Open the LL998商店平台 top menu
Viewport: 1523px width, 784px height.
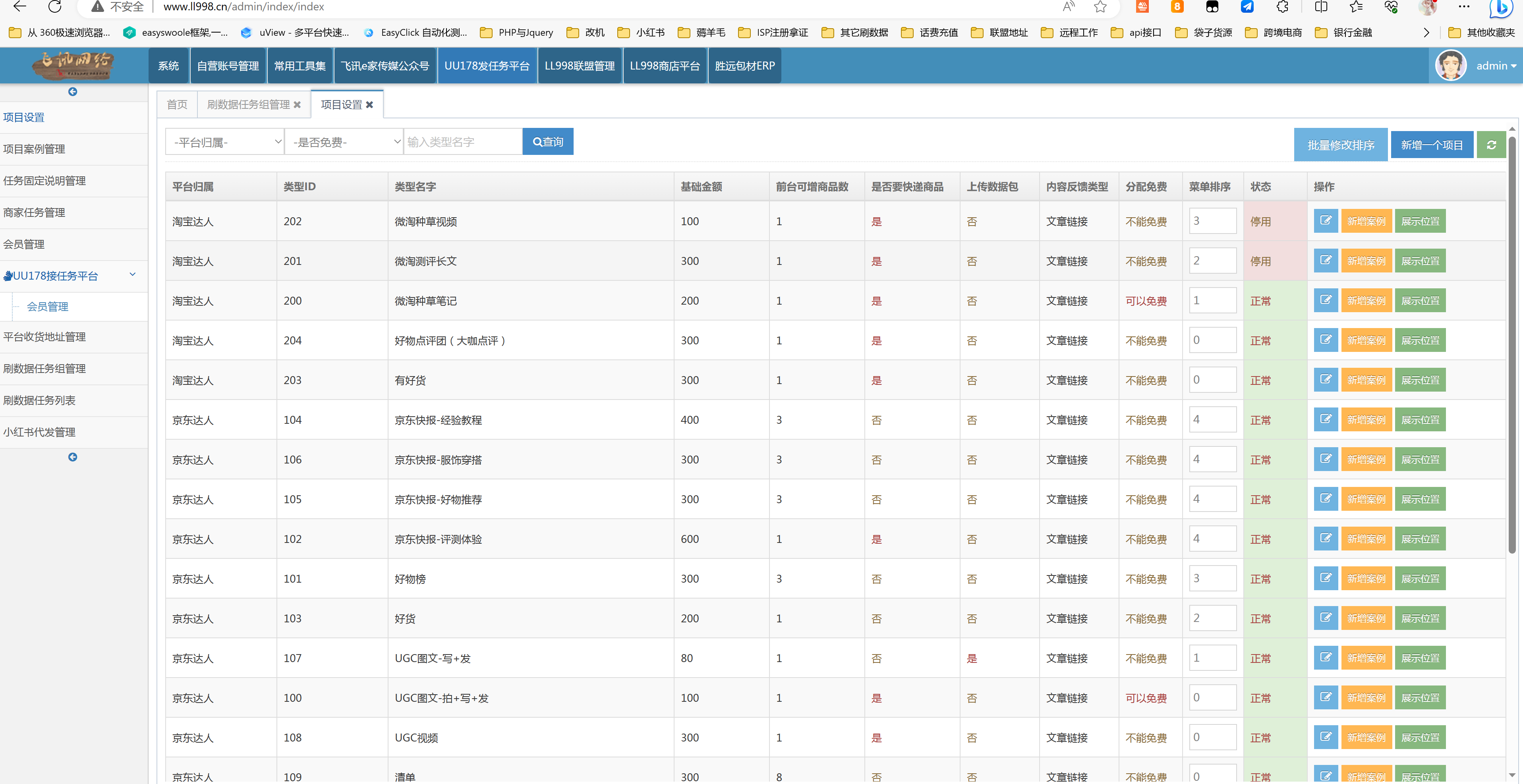click(x=665, y=66)
